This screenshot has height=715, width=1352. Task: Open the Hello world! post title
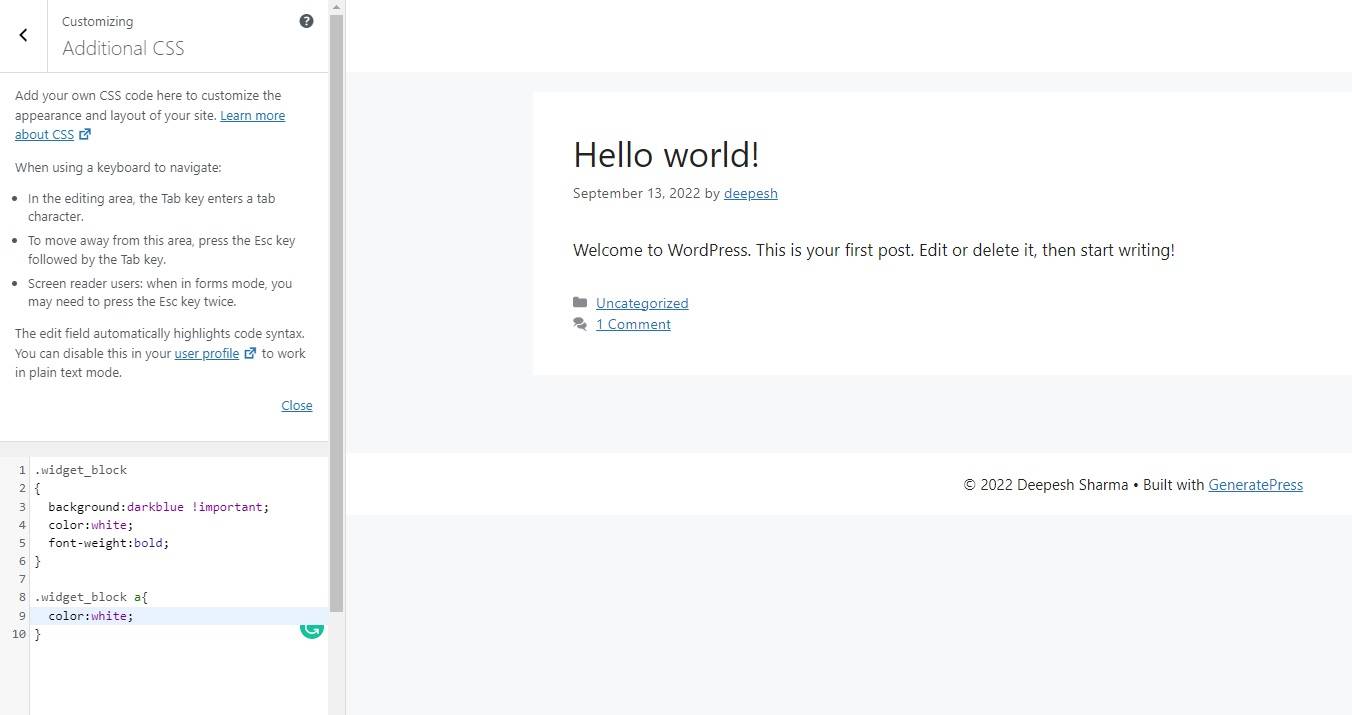(x=666, y=155)
